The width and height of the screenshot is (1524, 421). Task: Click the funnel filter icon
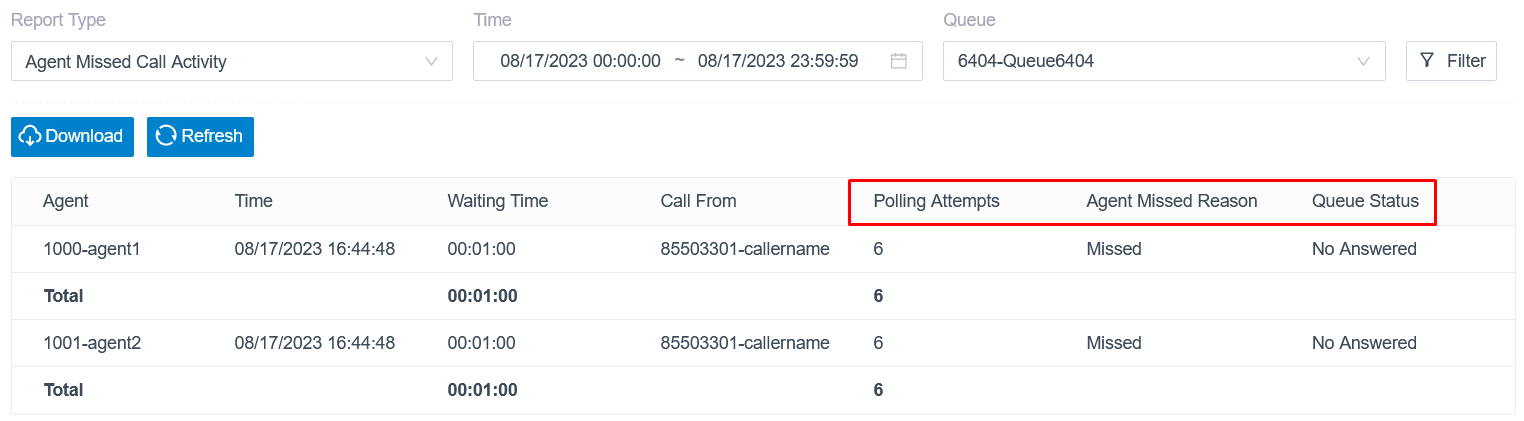tap(1427, 61)
